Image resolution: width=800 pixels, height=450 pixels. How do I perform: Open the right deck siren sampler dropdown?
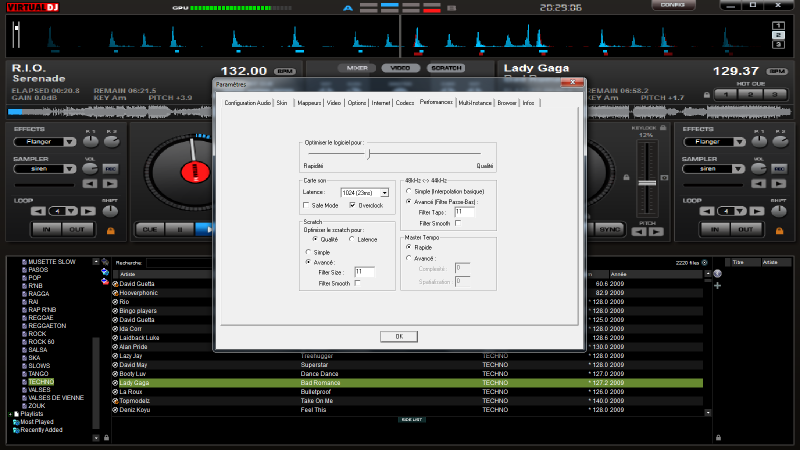click(x=737, y=169)
